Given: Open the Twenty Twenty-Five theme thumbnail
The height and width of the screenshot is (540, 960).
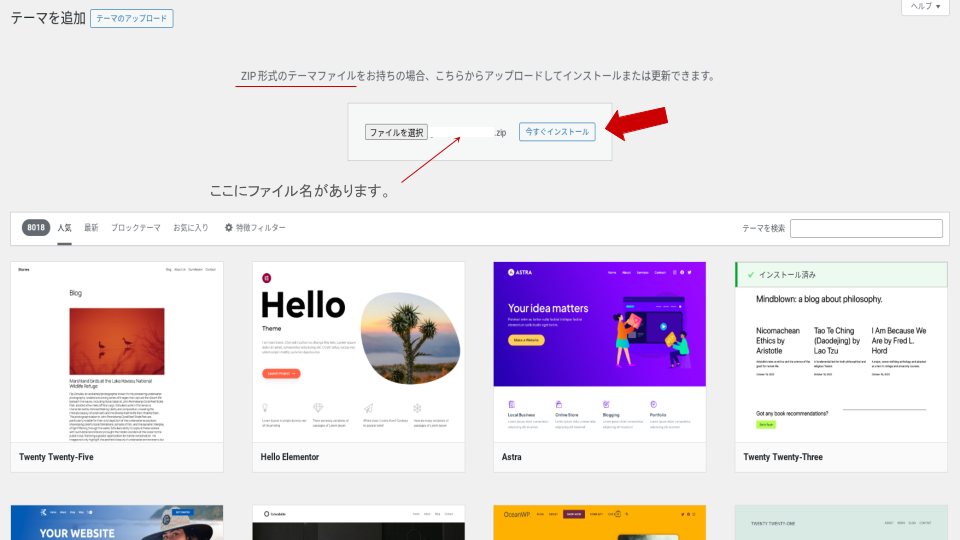Looking at the screenshot, I should tap(117, 352).
